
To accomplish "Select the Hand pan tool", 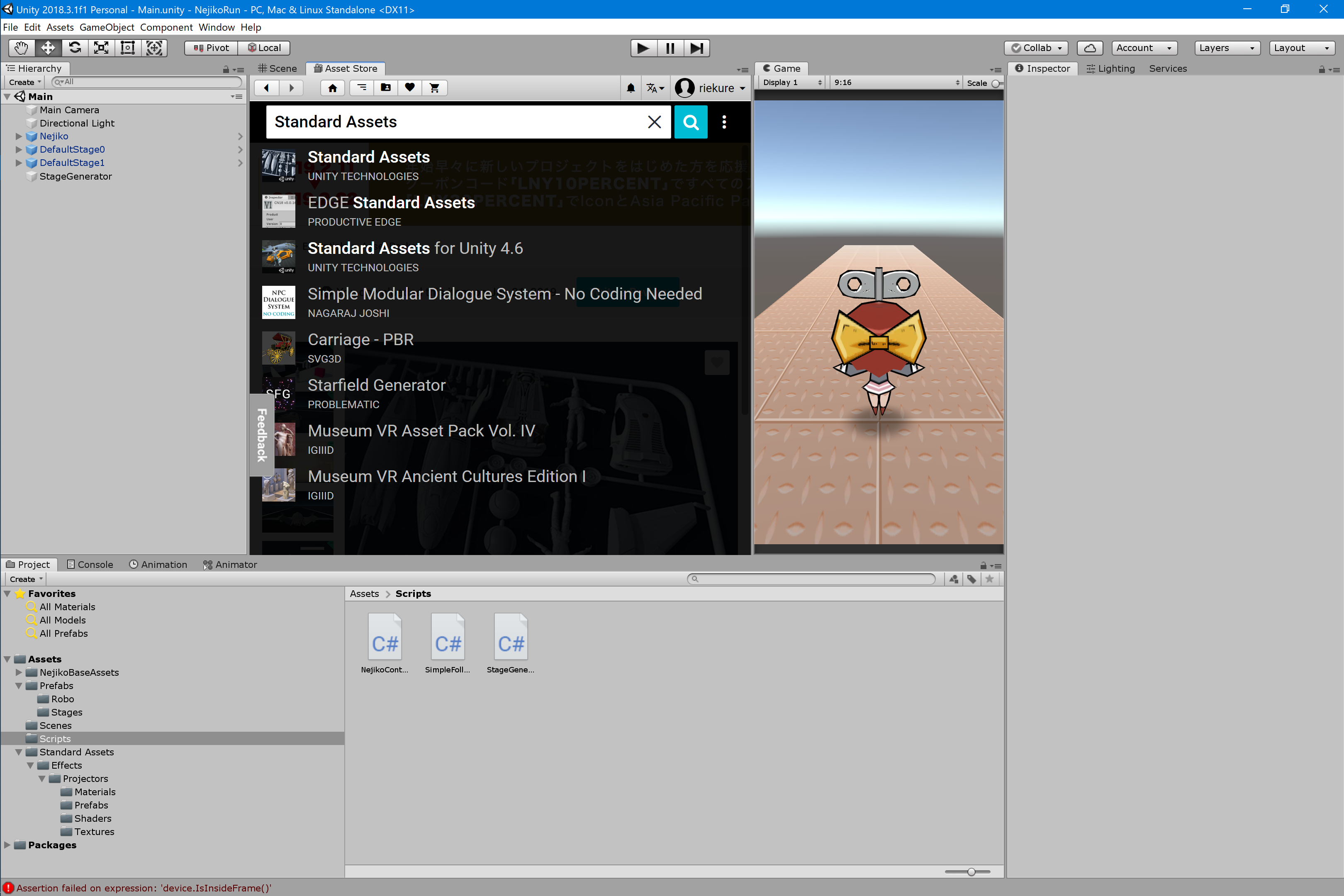I will [x=21, y=48].
